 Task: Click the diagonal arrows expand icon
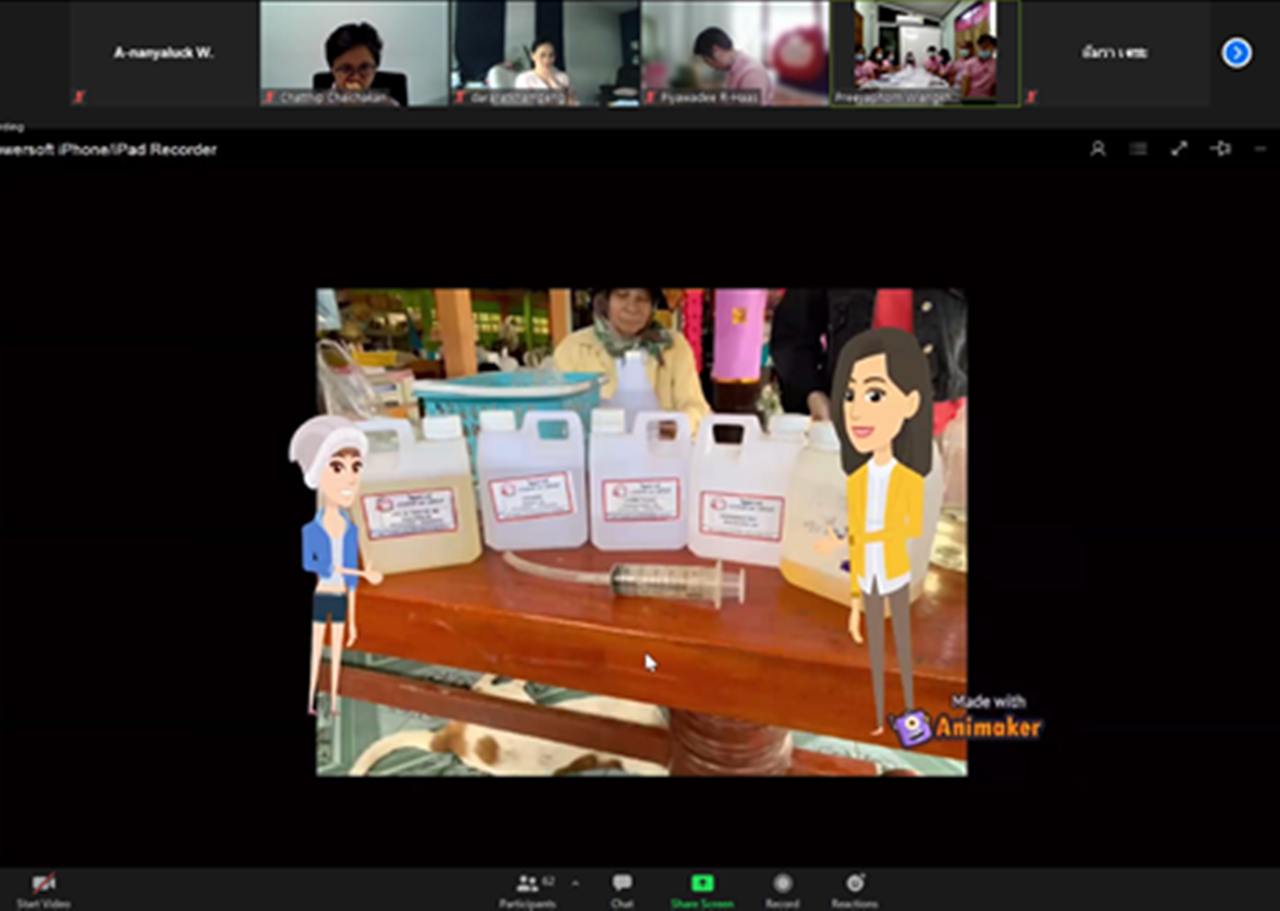pos(1179,149)
